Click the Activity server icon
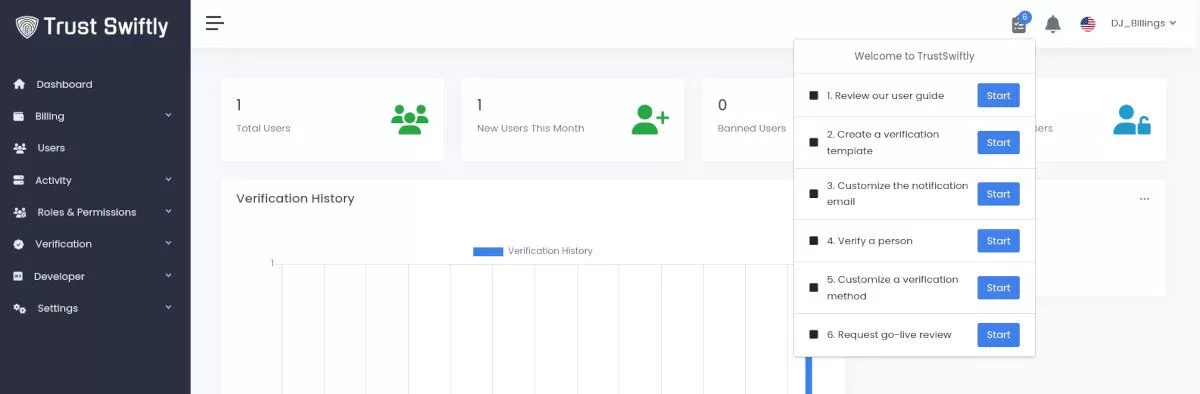The width and height of the screenshot is (1200, 394). coord(19,180)
